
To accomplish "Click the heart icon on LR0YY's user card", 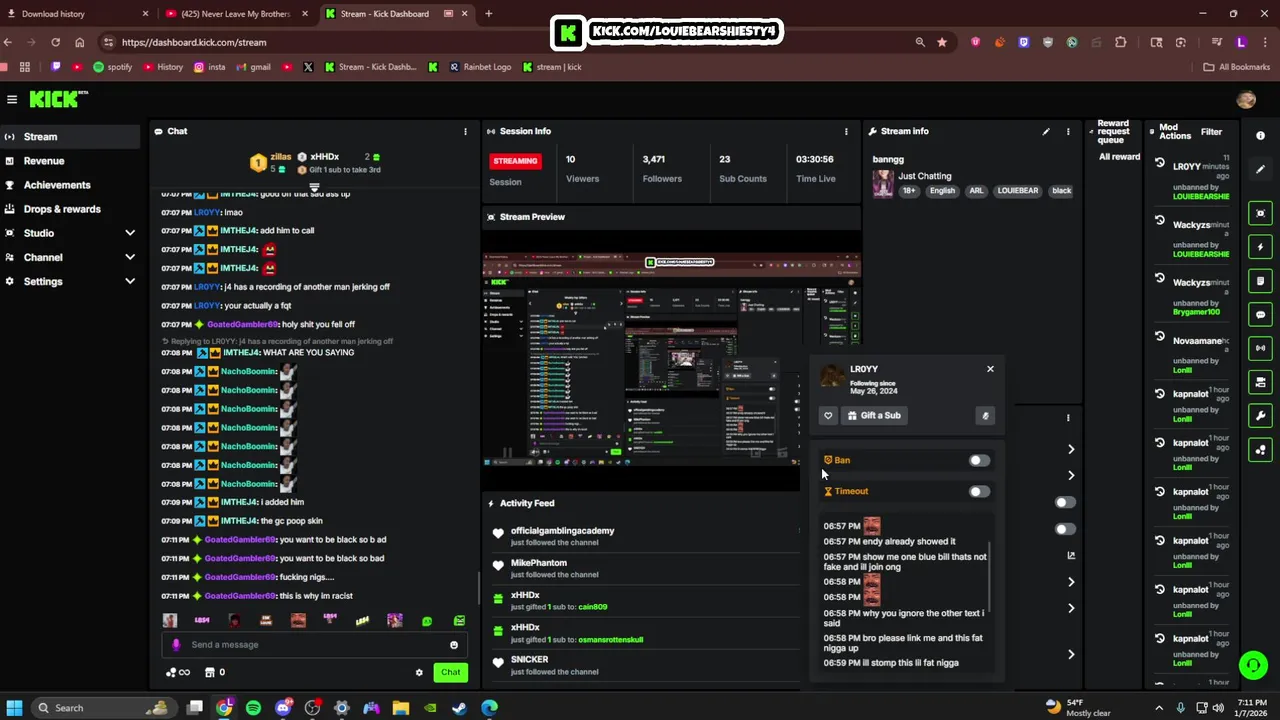I will tap(828, 415).
